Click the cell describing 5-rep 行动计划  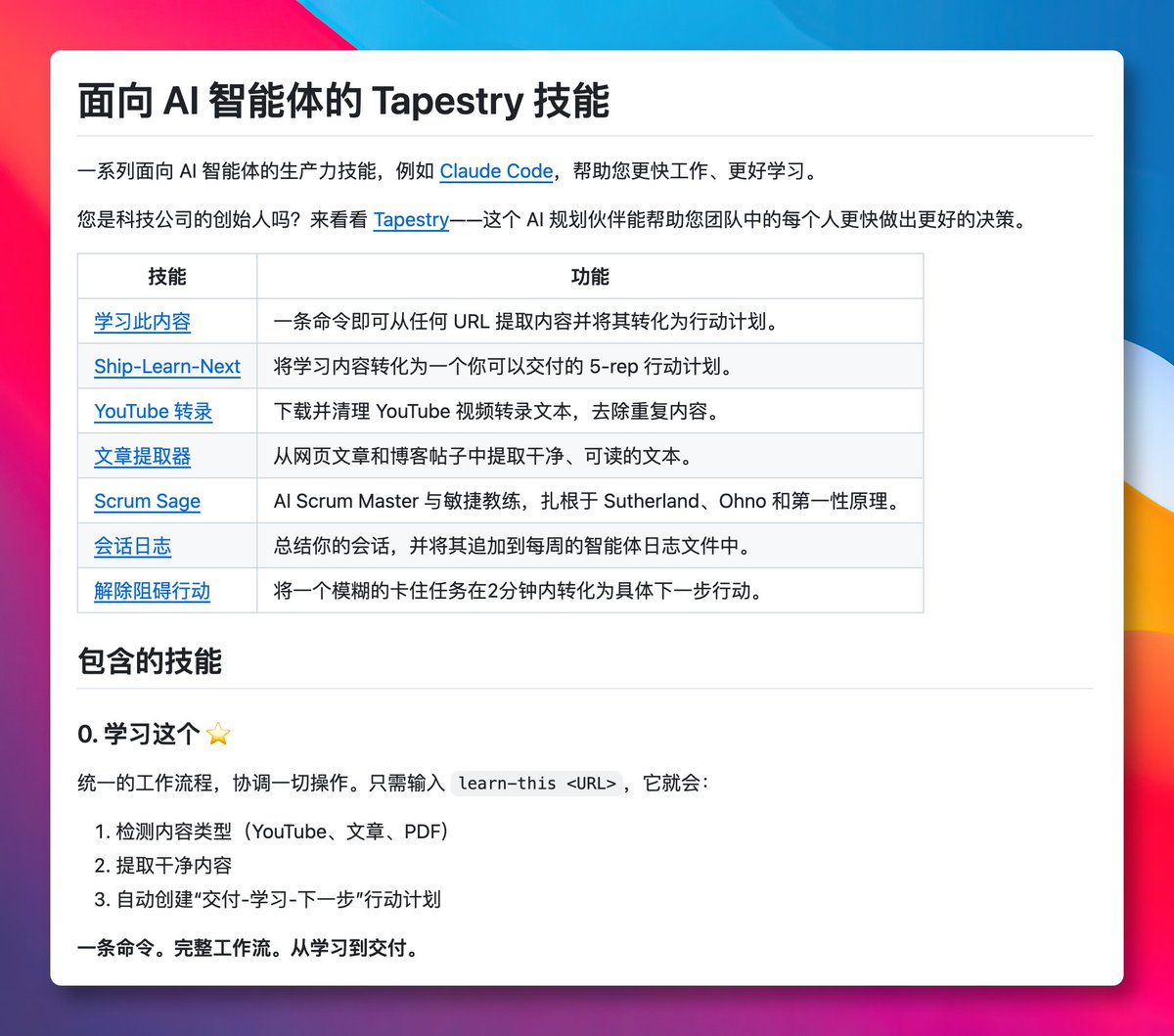[590, 366]
